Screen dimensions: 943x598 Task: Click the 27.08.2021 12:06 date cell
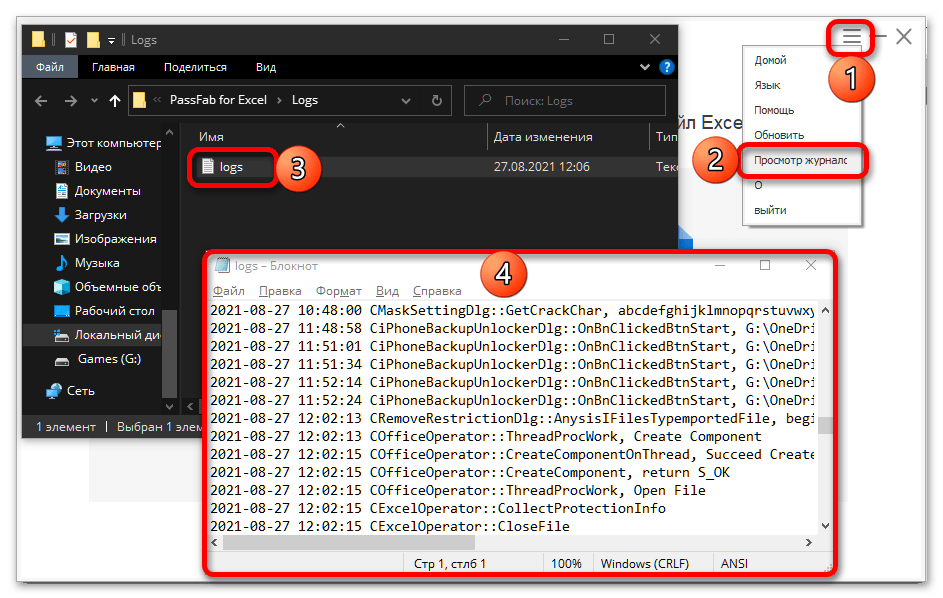click(x=542, y=167)
